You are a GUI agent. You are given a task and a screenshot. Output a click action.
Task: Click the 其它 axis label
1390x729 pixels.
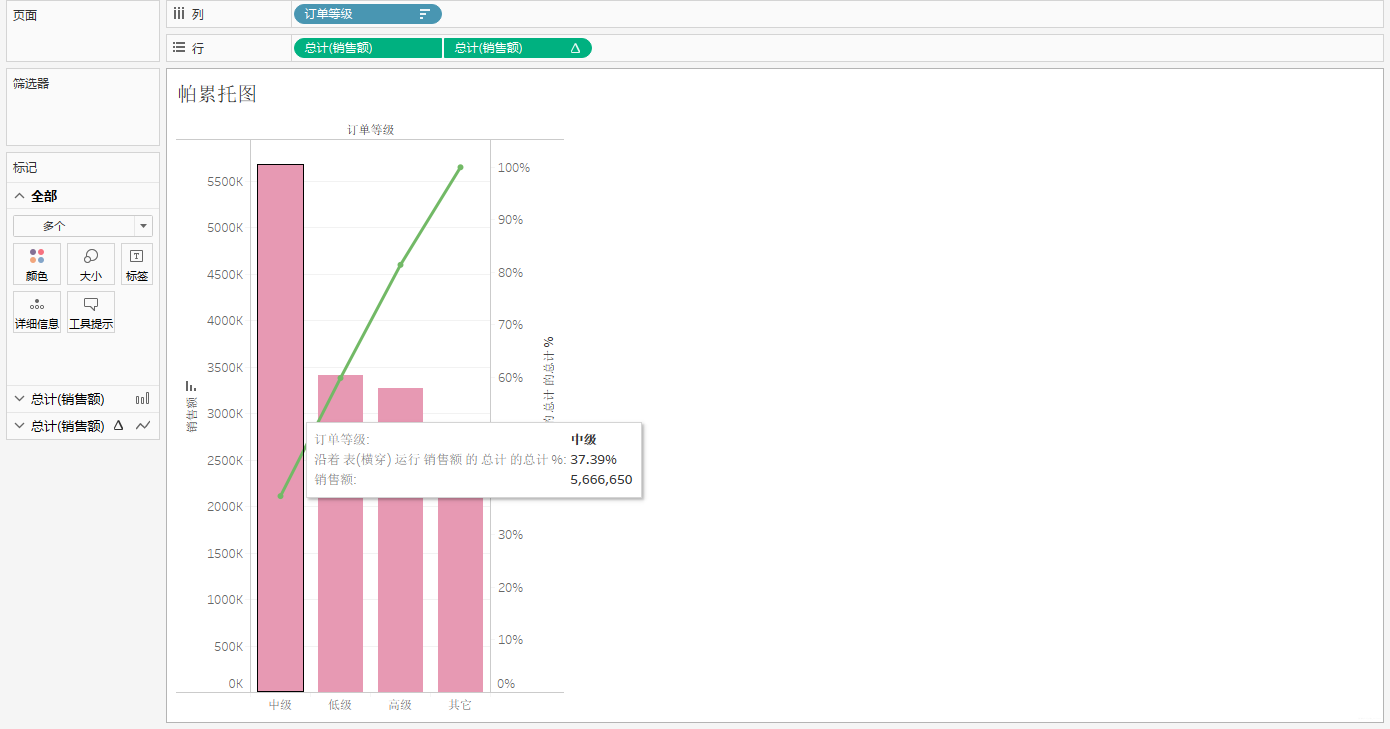pyautogui.click(x=460, y=705)
